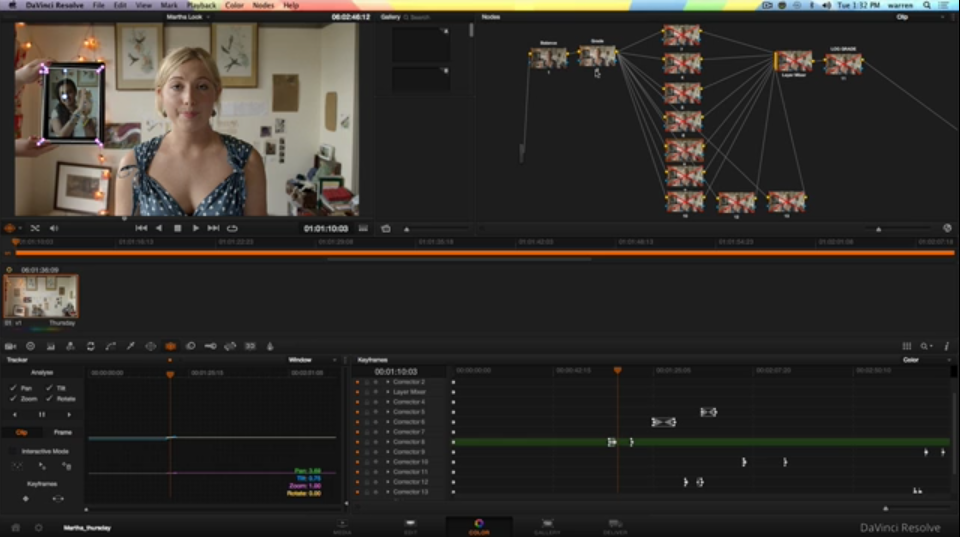Image resolution: width=960 pixels, height=537 pixels.
Task: Toggle viewer shuffle/split screen icon
Action: click(x=35, y=228)
